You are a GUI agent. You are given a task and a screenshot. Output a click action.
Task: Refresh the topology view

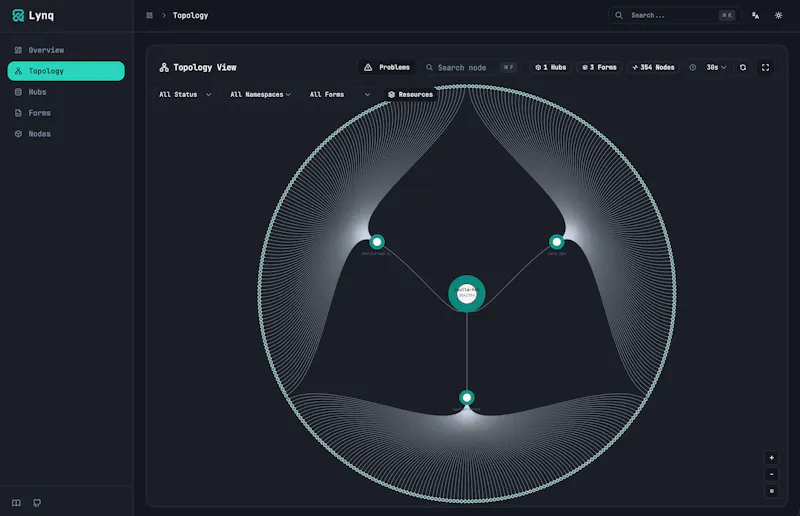point(743,67)
